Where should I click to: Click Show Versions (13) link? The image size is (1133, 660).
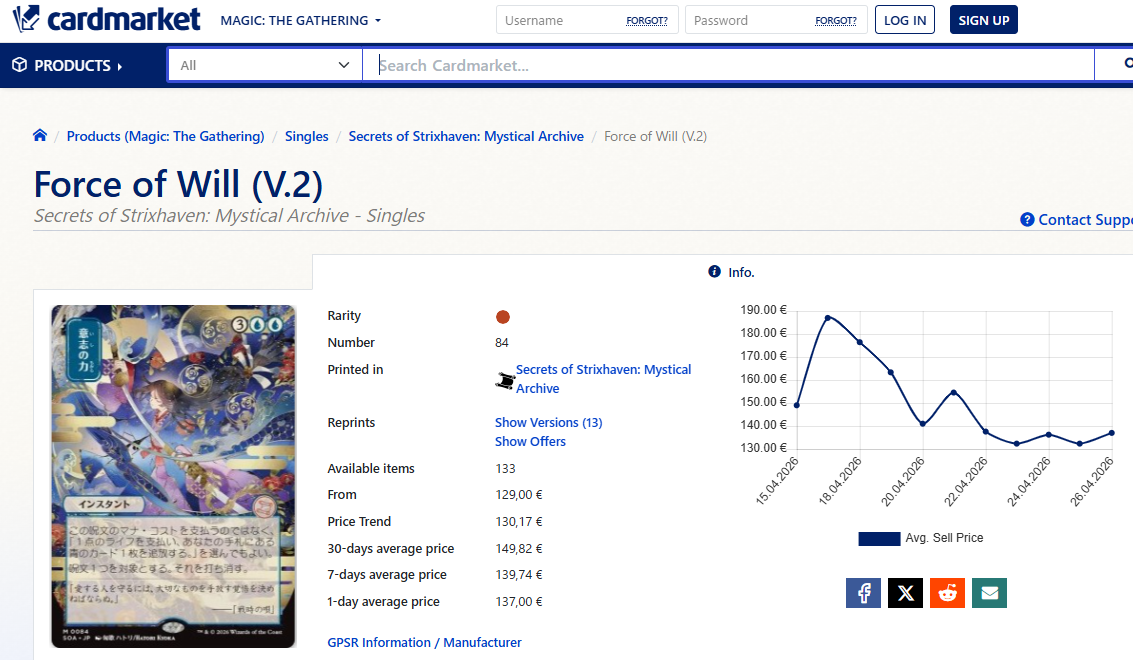coord(548,422)
